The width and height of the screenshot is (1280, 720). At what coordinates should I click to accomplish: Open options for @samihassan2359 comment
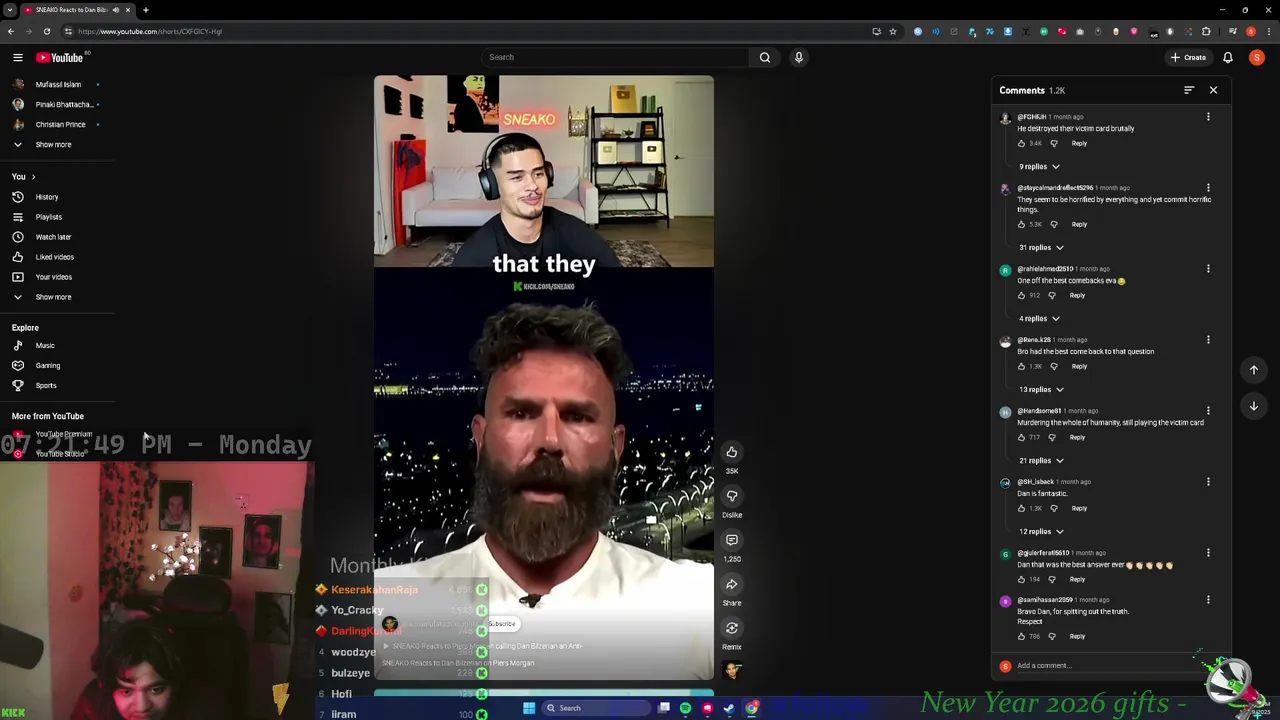pos(1208,600)
